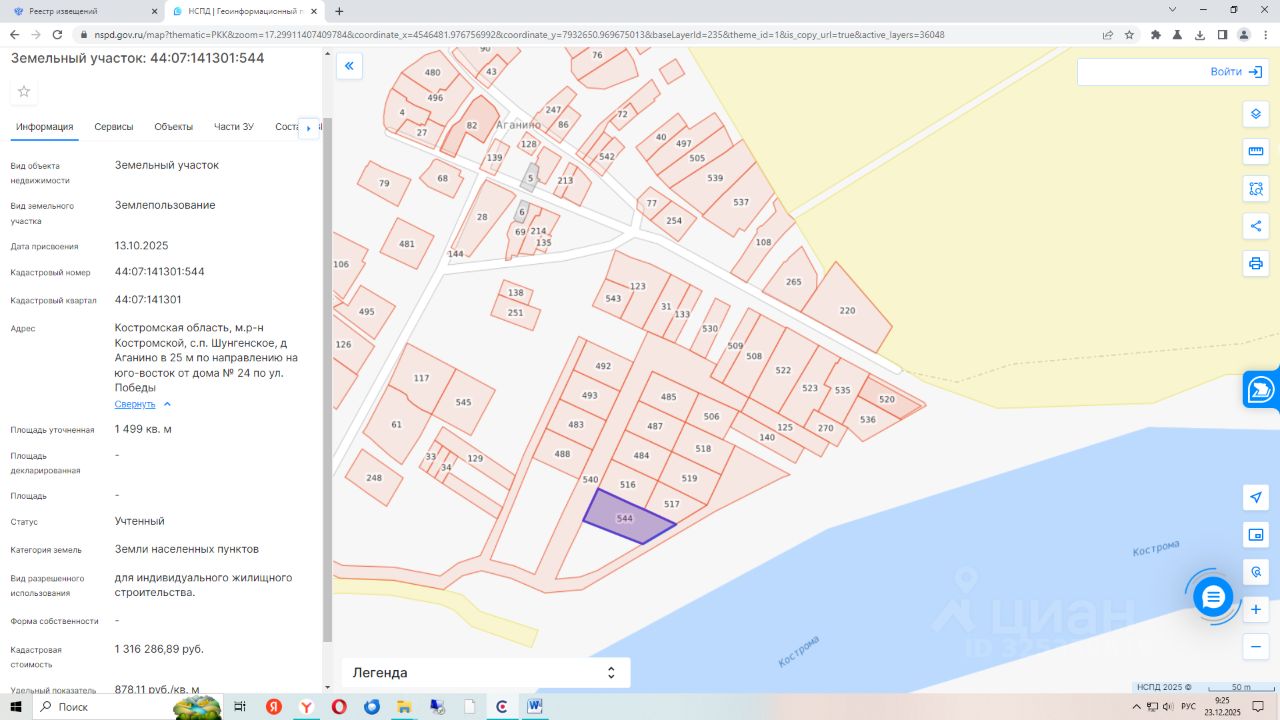Viewport: 1280px width, 720px height.
Task: Open the Объекты tab
Action: pos(174,127)
